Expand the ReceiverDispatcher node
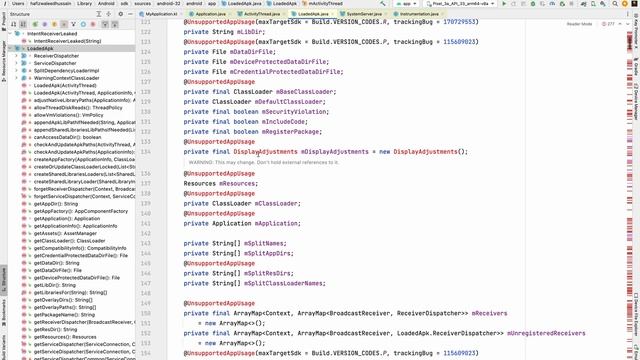The width and height of the screenshot is (640, 360). (16, 56)
